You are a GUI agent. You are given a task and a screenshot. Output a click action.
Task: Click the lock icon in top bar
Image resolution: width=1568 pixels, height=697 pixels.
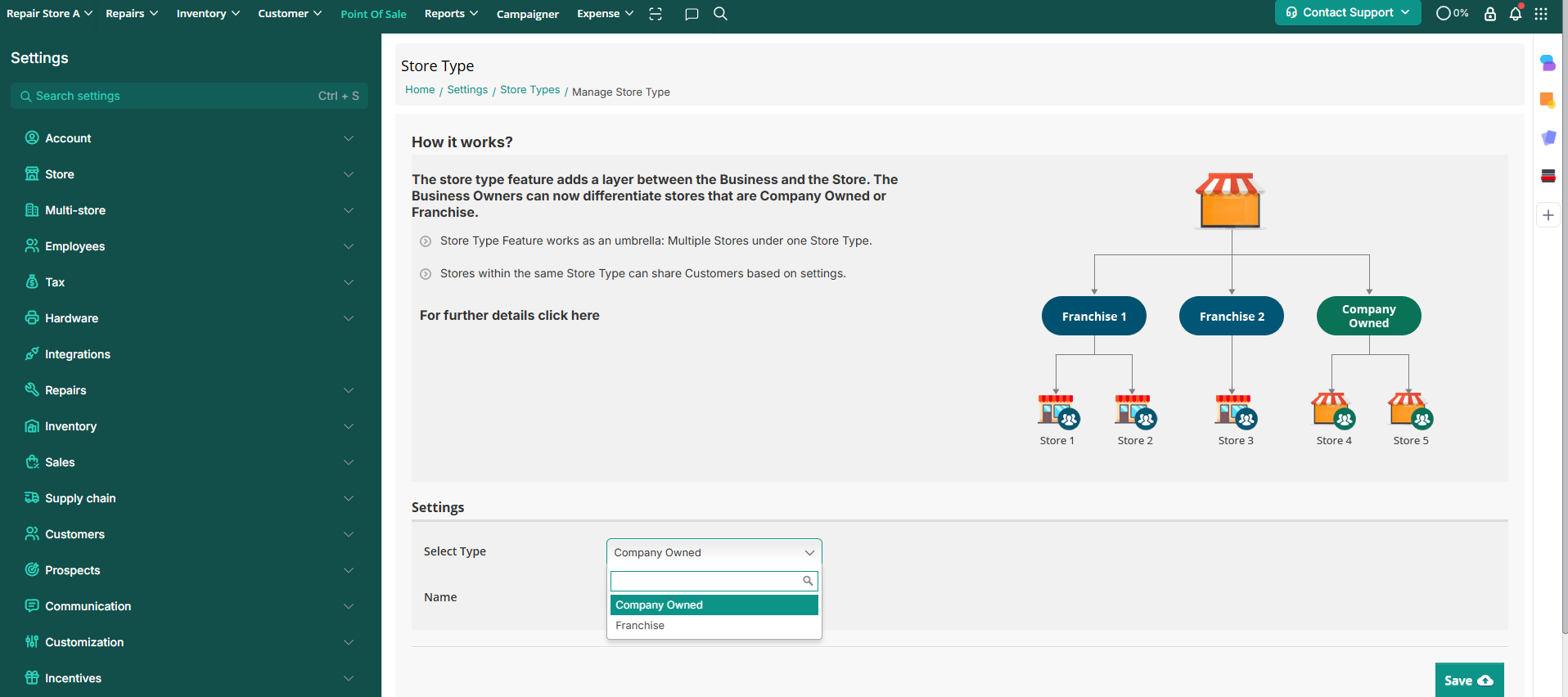pos(1490,14)
